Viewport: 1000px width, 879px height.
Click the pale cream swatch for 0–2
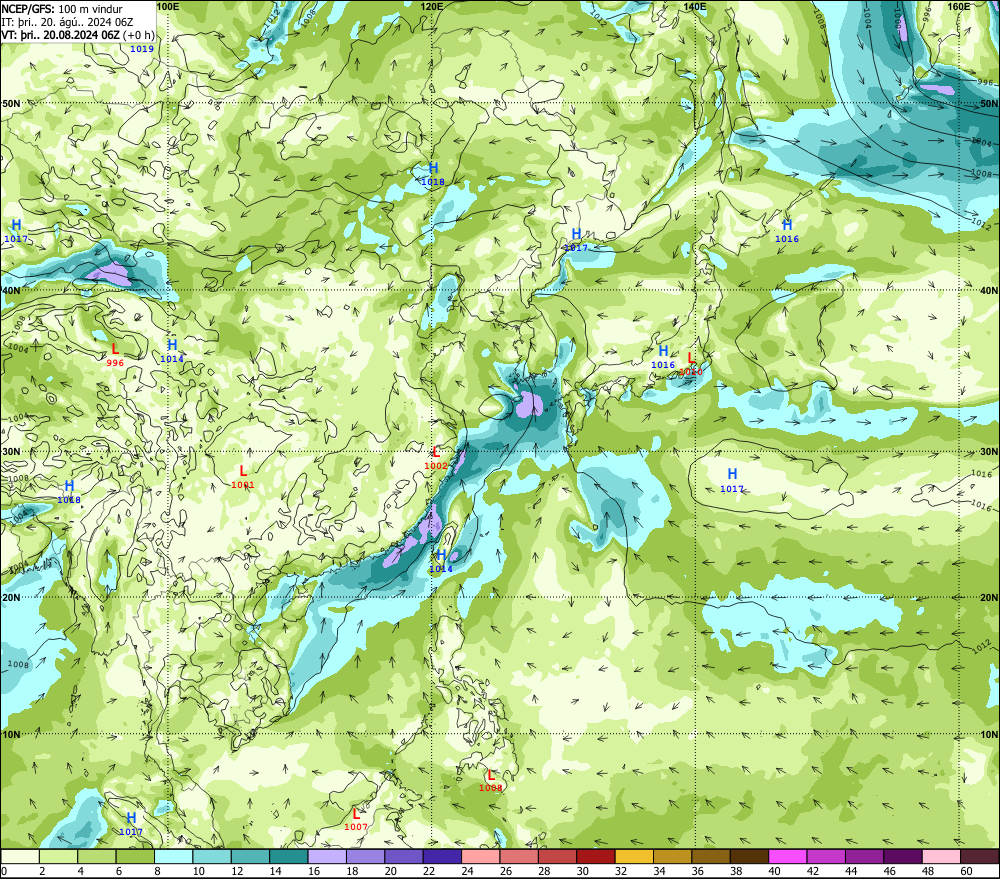pyautogui.click(x=20, y=856)
